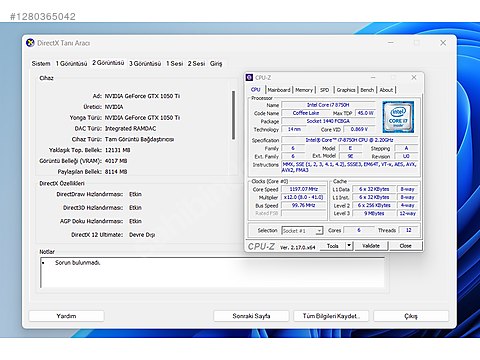The image size is (480, 360).
Task: Click the 12131 MB total memory value
Action: pyautogui.click(x=117, y=150)
